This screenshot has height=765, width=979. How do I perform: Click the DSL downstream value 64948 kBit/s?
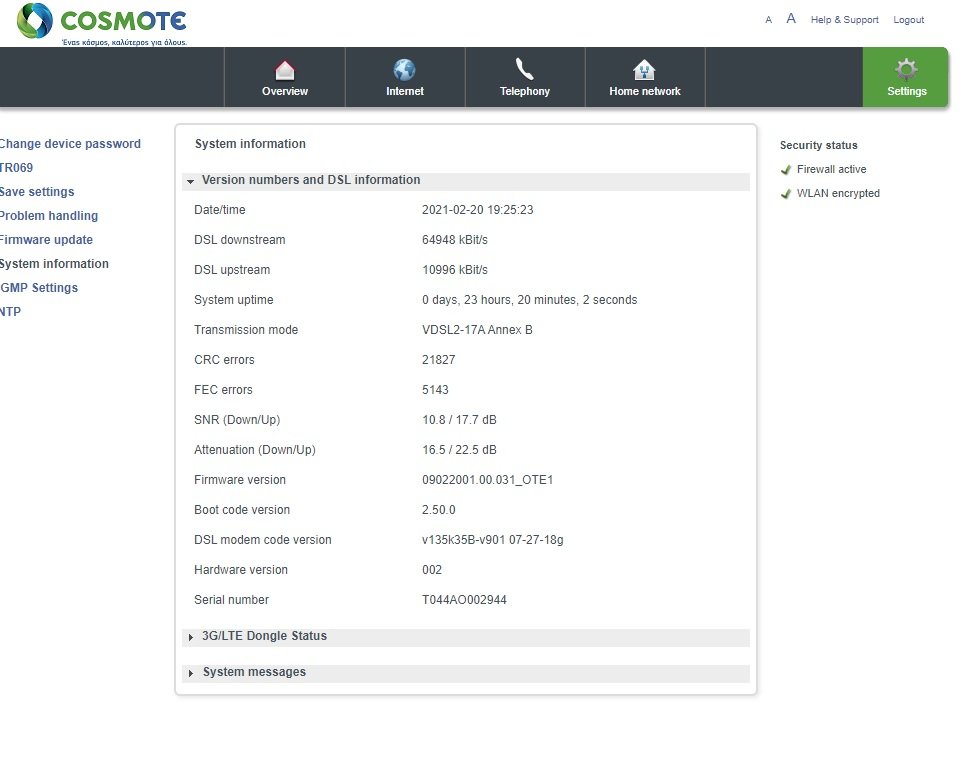(x=455, y=240)
